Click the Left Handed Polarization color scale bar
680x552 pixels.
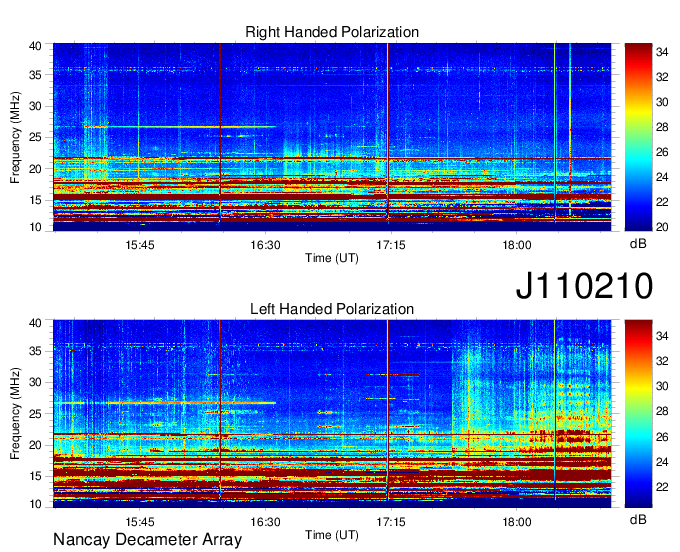tap(638, 414)
